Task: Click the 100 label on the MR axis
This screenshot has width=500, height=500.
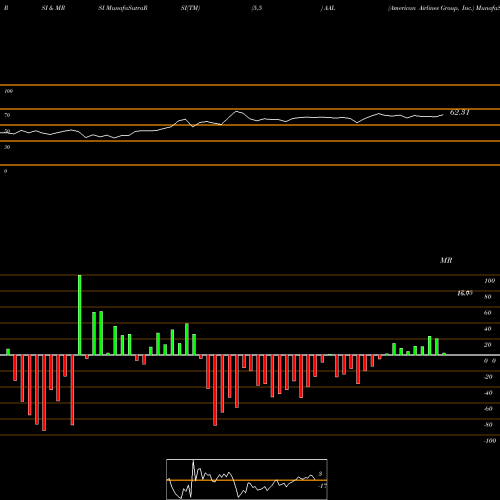Action: [x=489, y=281]
